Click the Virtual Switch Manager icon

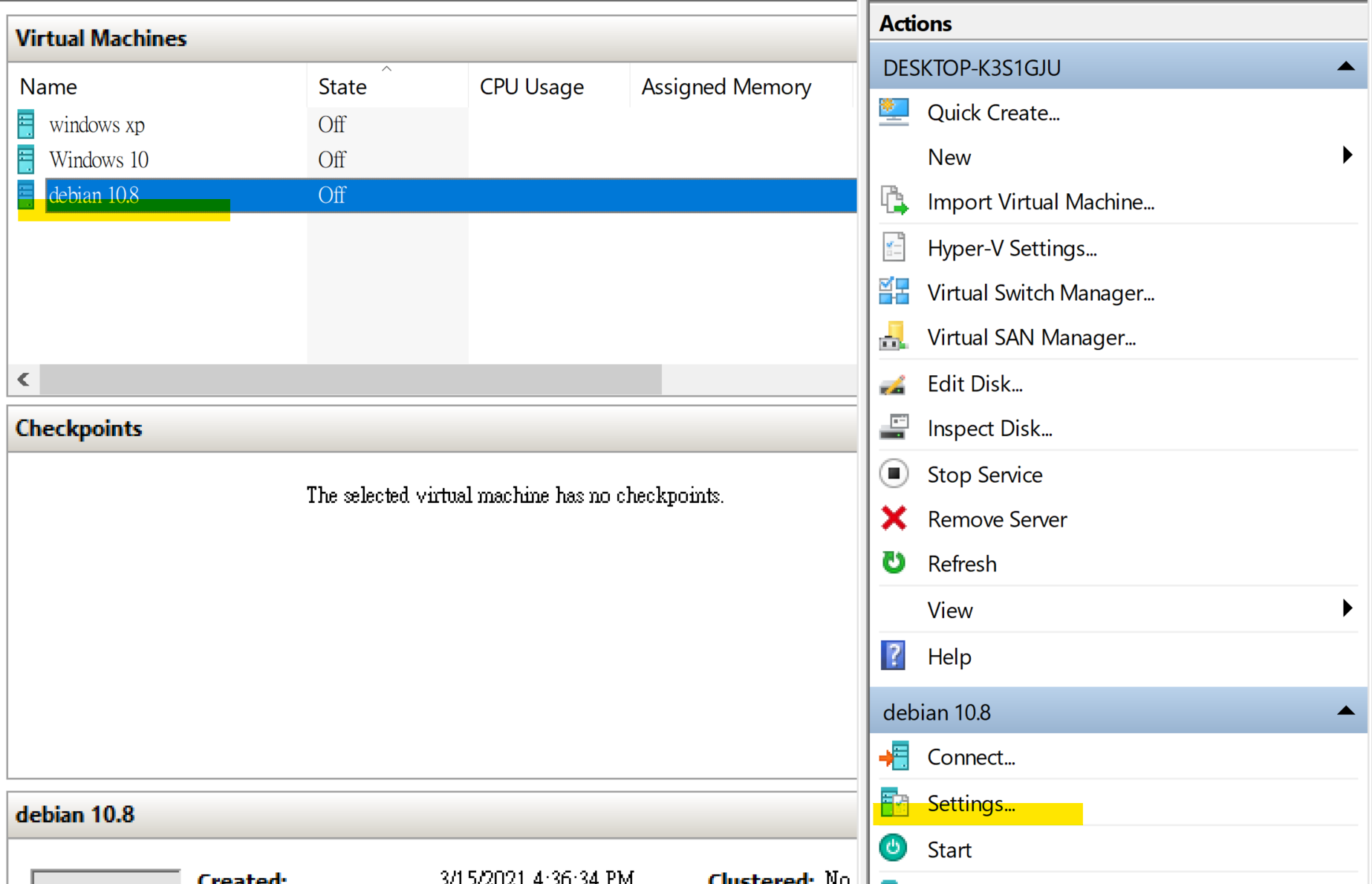click(x=894, y=292)
